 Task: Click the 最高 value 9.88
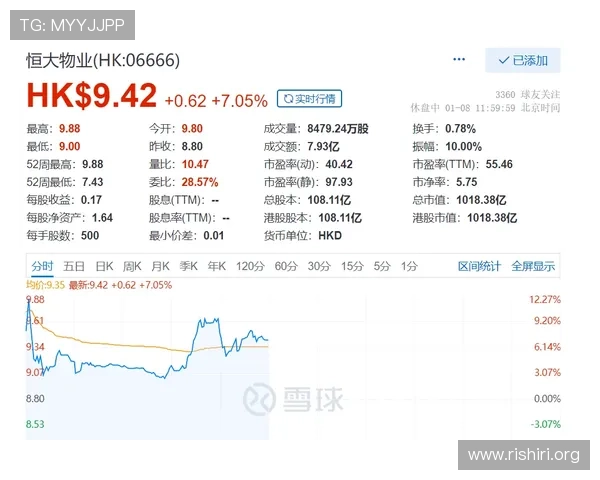[70, 128]
